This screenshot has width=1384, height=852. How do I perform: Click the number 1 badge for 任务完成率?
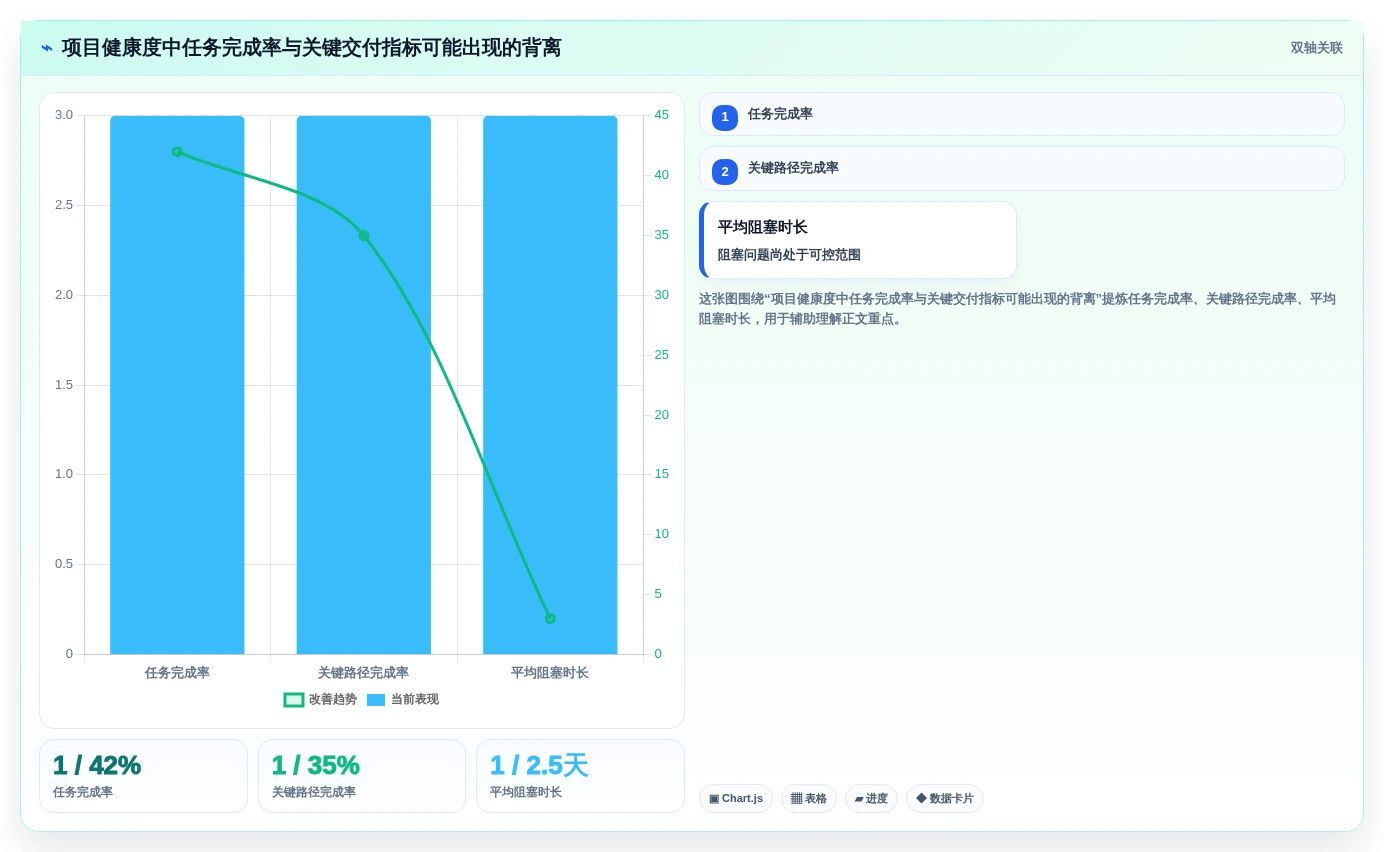[x=725, y=118]
